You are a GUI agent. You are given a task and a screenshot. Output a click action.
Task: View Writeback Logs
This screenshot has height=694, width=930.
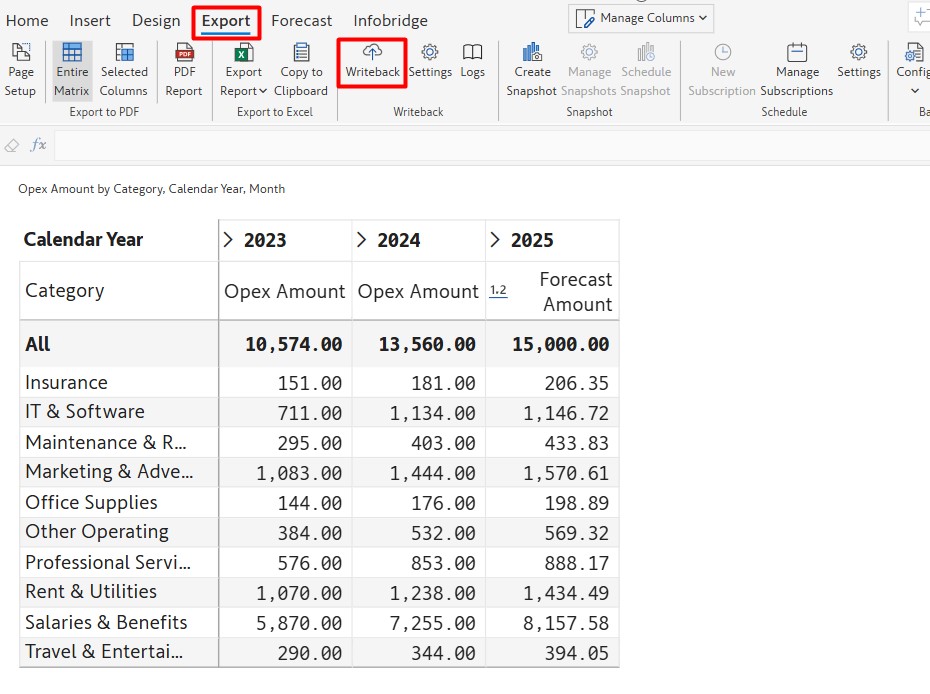point(472,61)
